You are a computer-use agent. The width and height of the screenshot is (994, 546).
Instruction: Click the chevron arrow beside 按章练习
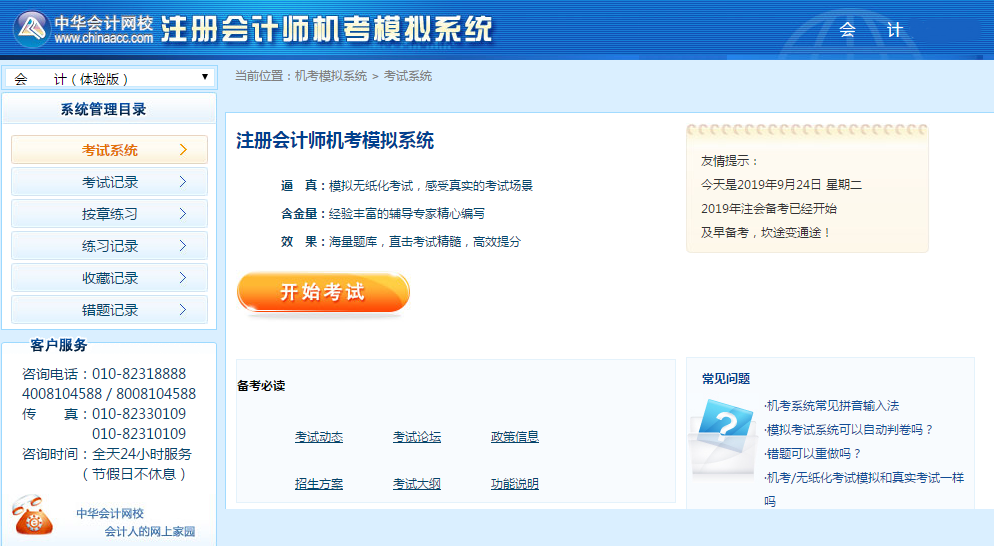183,214
